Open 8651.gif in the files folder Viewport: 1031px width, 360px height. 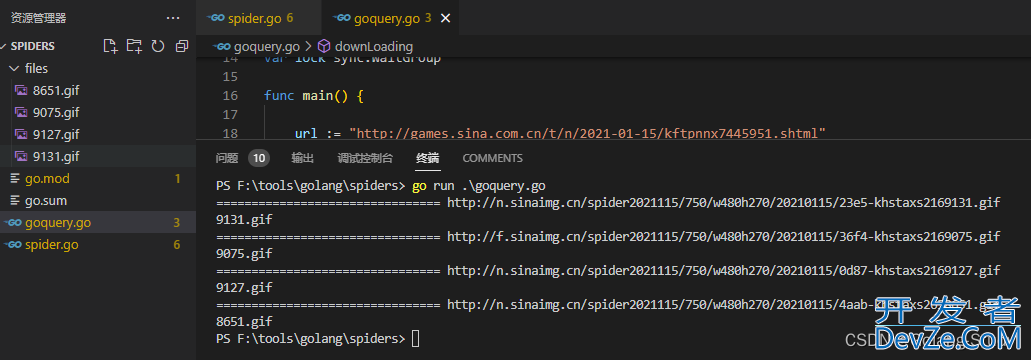point(98,91)
